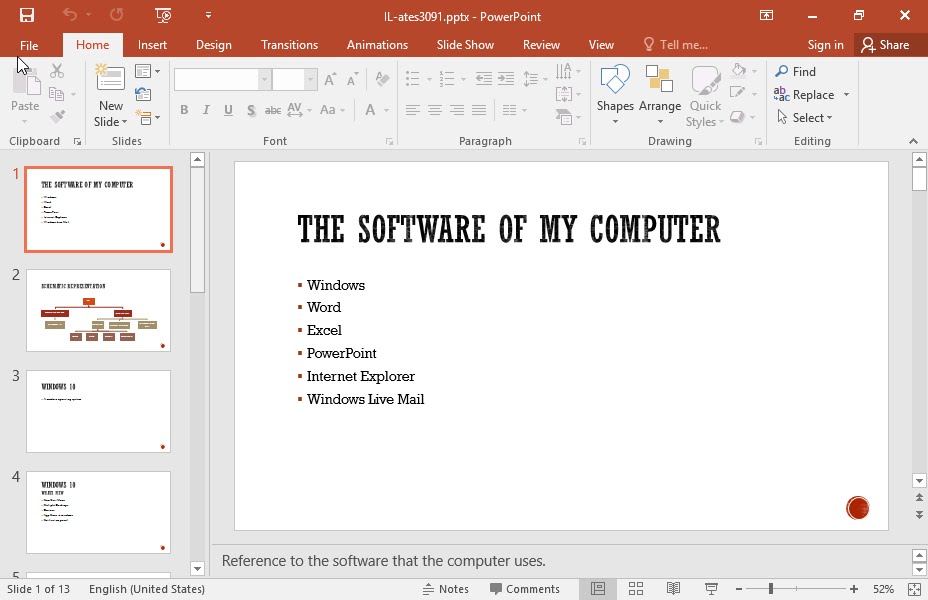This screenshot has height=600, width=928.
Task: Toggle text Shadow
Action: (x=251, y=110)
